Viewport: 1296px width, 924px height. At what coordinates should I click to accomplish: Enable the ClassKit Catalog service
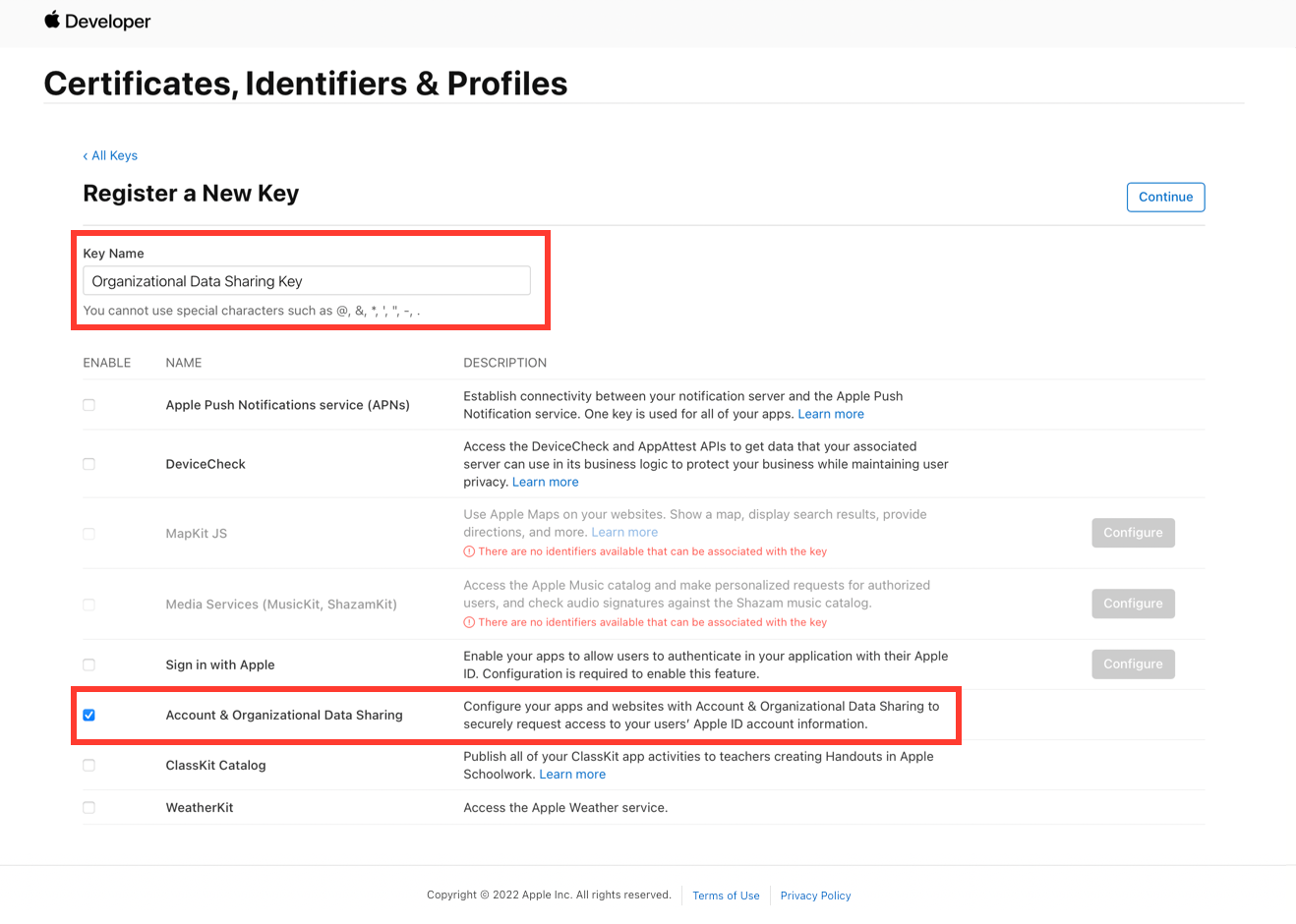point(88,765)
